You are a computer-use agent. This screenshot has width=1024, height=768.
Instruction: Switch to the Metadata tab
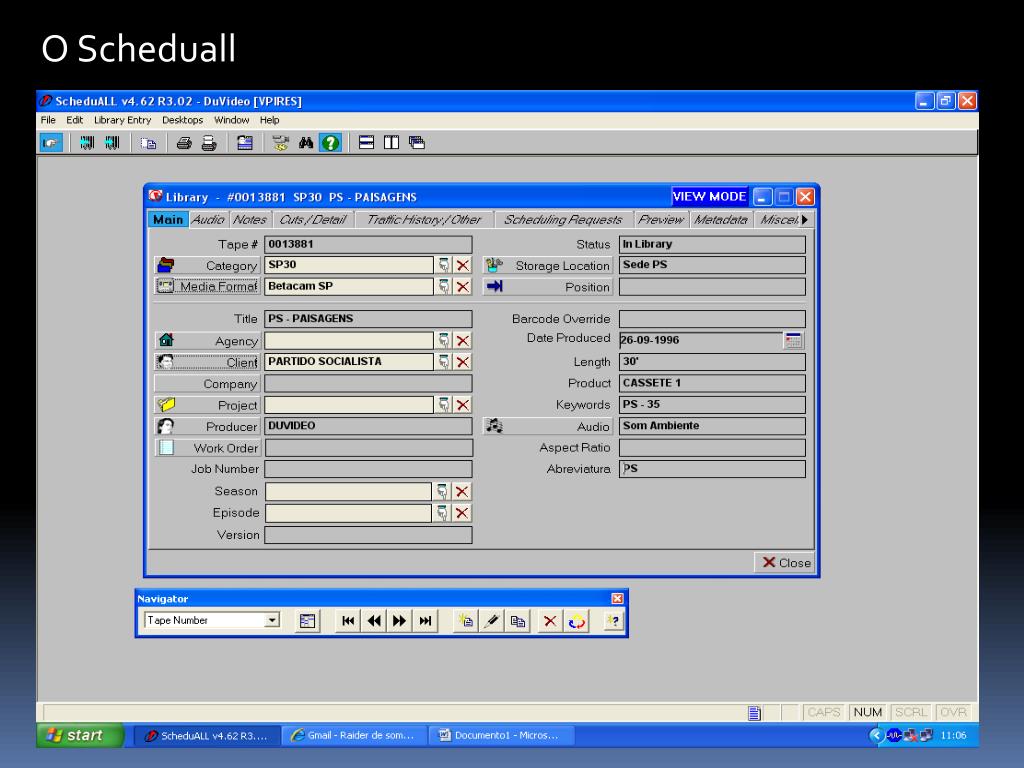tap(721, 220)
